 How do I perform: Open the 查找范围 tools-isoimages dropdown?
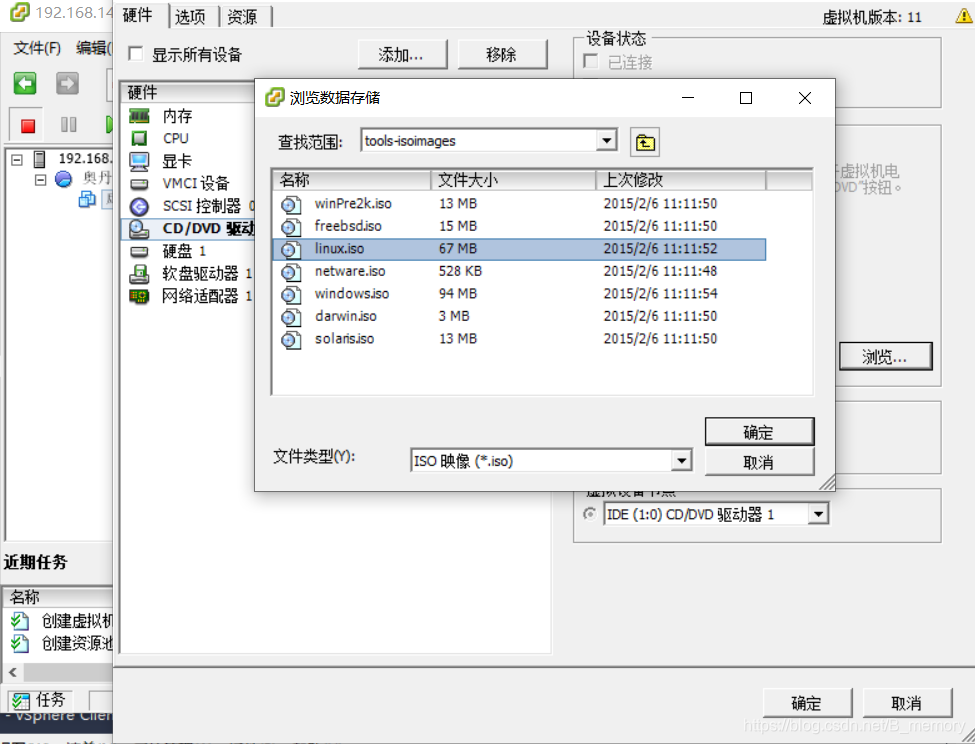coord(607,141)
